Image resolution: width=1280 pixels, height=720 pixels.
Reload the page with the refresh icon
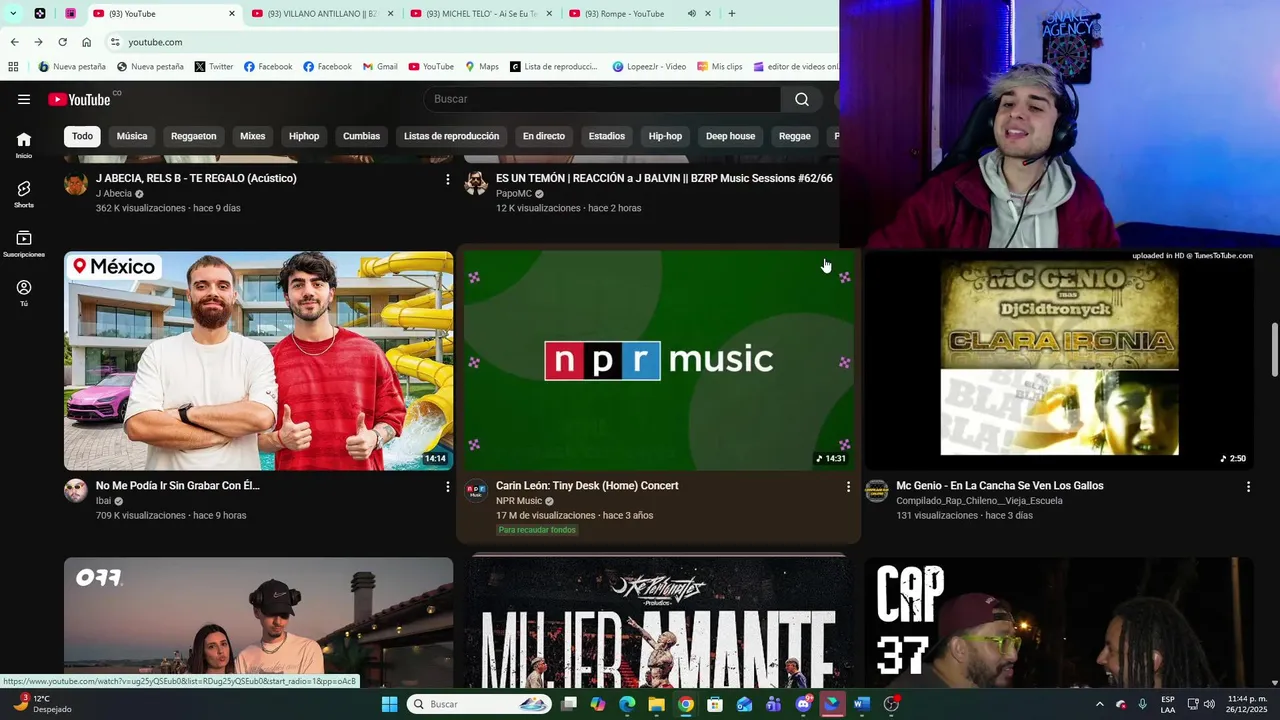tap(62, 42)
